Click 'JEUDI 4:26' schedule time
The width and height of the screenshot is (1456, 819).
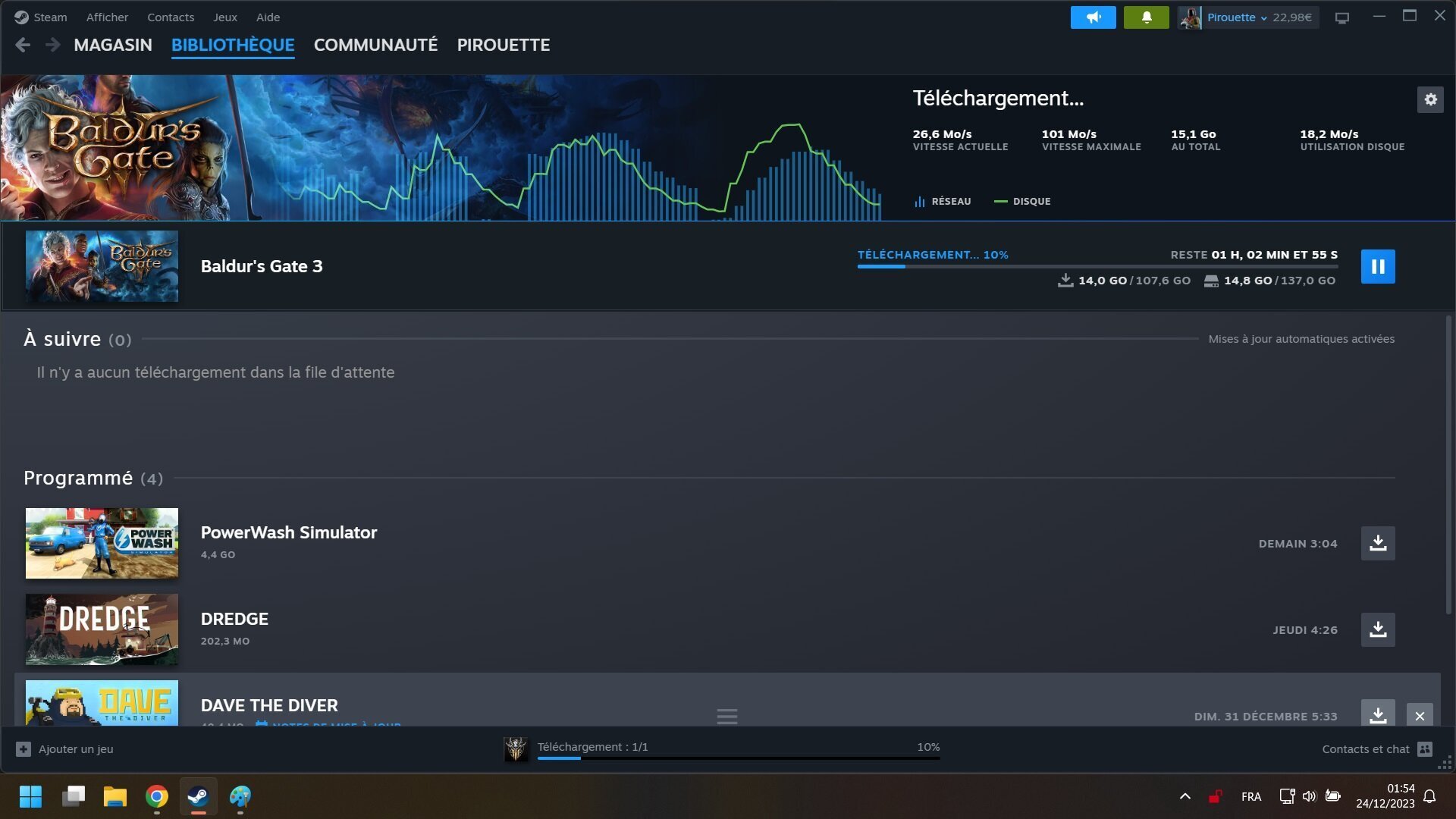point(1304,630)
